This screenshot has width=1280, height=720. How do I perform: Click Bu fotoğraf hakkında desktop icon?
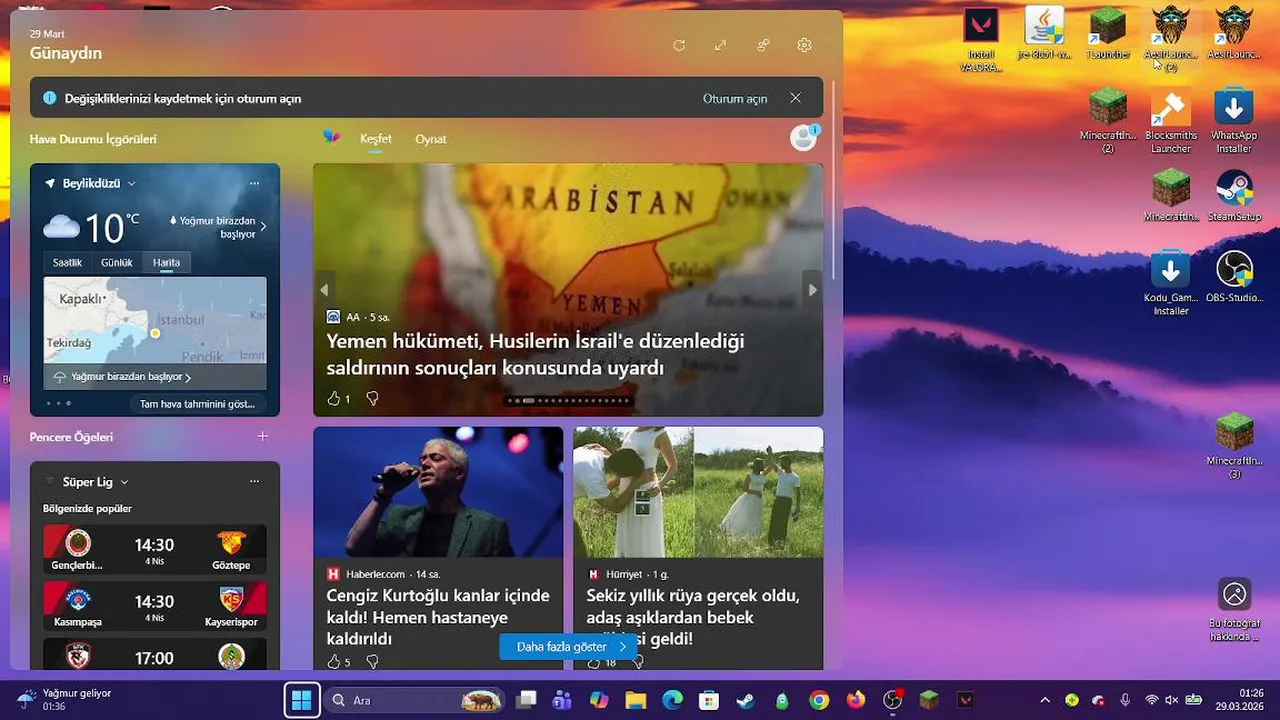click(1234, 609)
